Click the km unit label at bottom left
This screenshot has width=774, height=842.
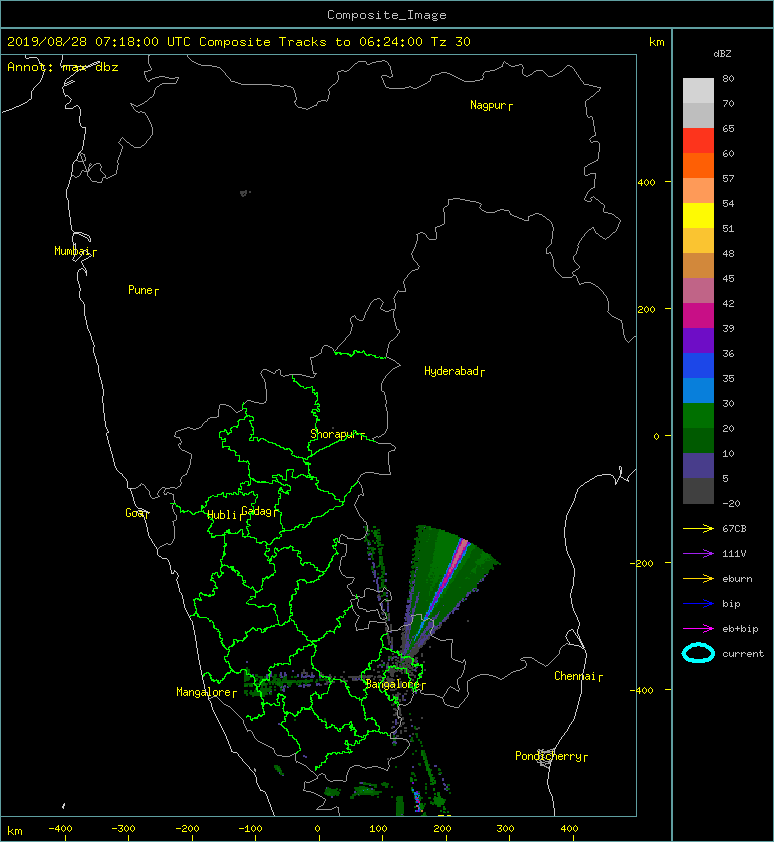(15, 831)
